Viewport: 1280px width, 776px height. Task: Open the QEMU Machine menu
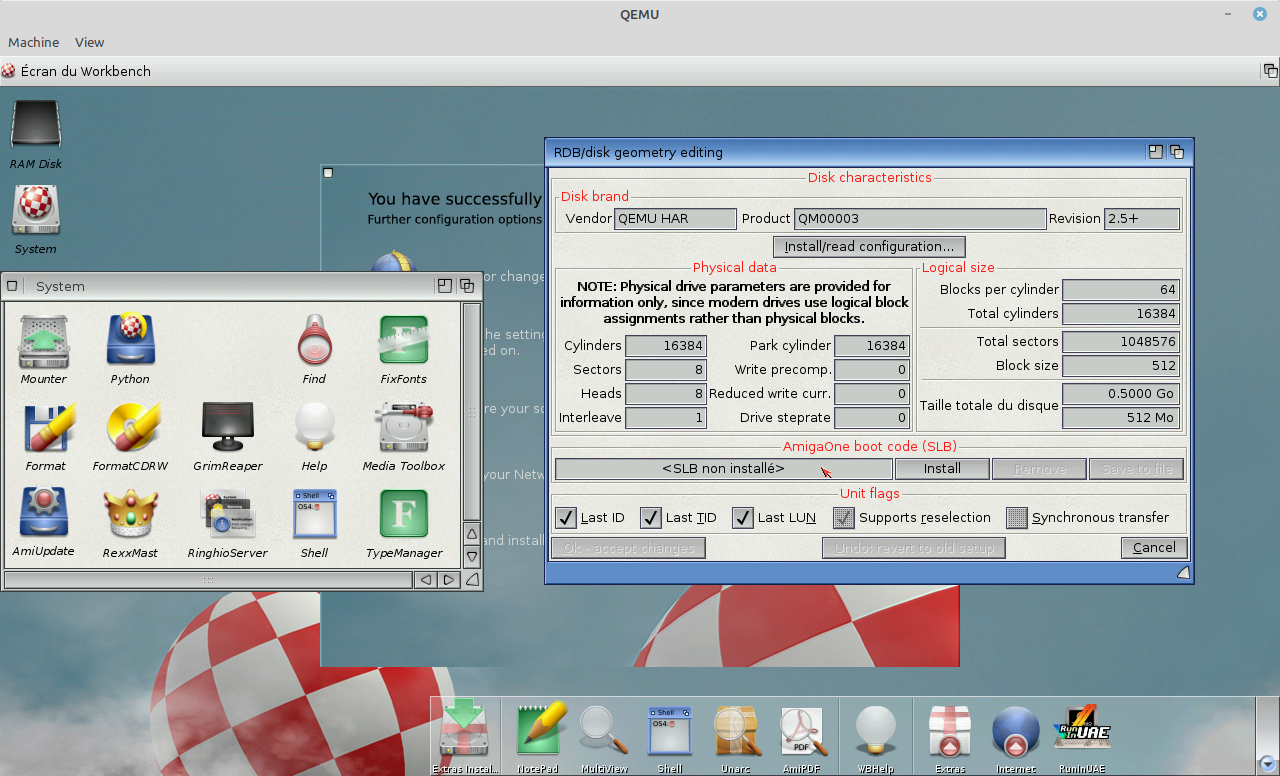[x=33, y=42]
